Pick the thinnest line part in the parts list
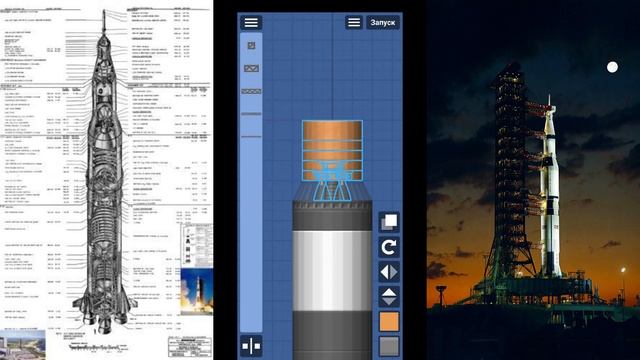 (251, 136)
